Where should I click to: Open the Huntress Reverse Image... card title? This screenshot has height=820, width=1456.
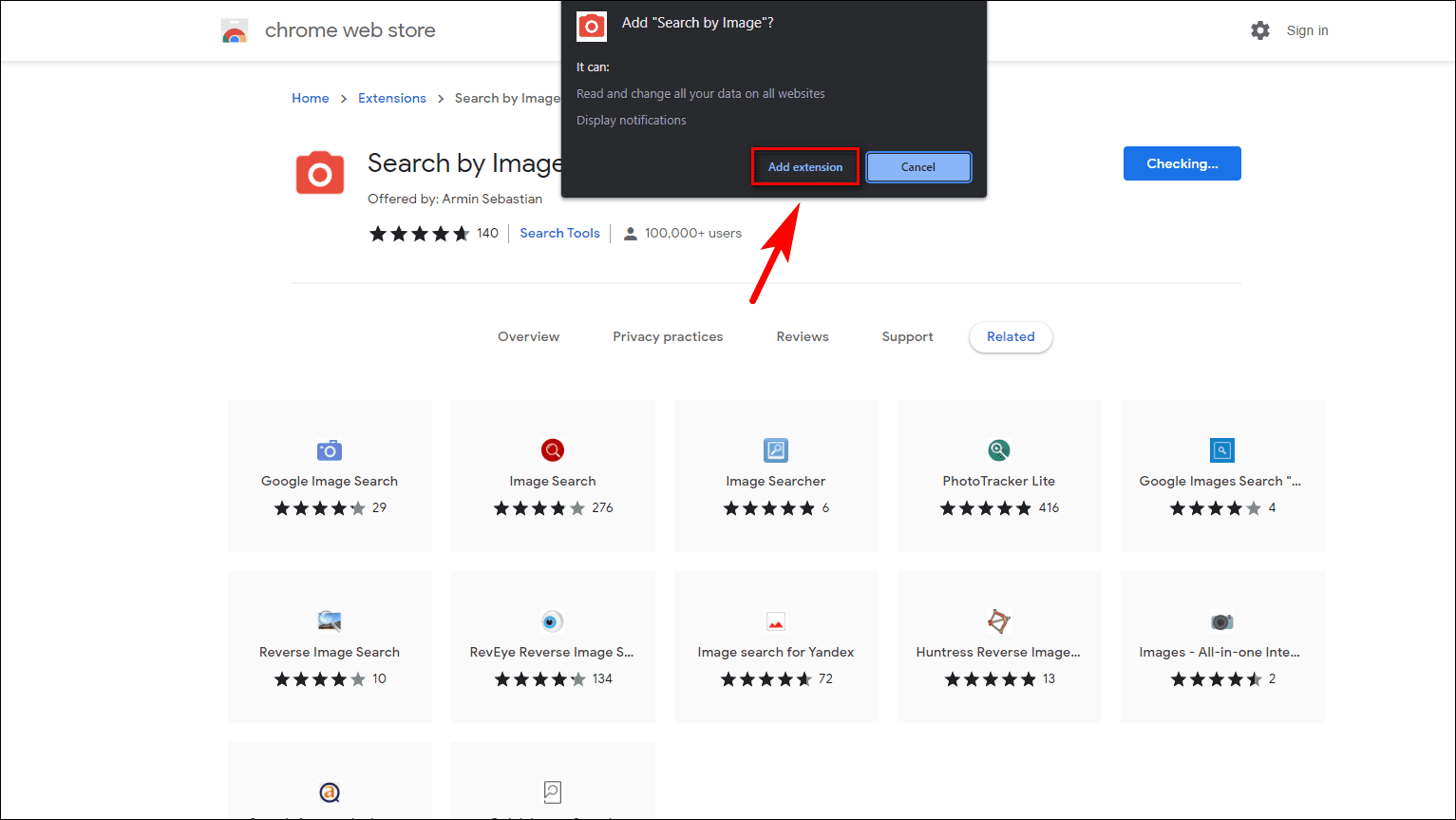(x=998, y=652)
